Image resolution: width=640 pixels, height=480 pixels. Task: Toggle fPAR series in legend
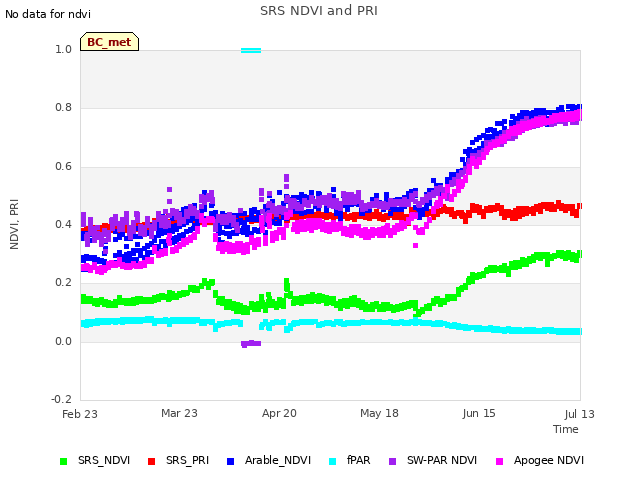350,460
